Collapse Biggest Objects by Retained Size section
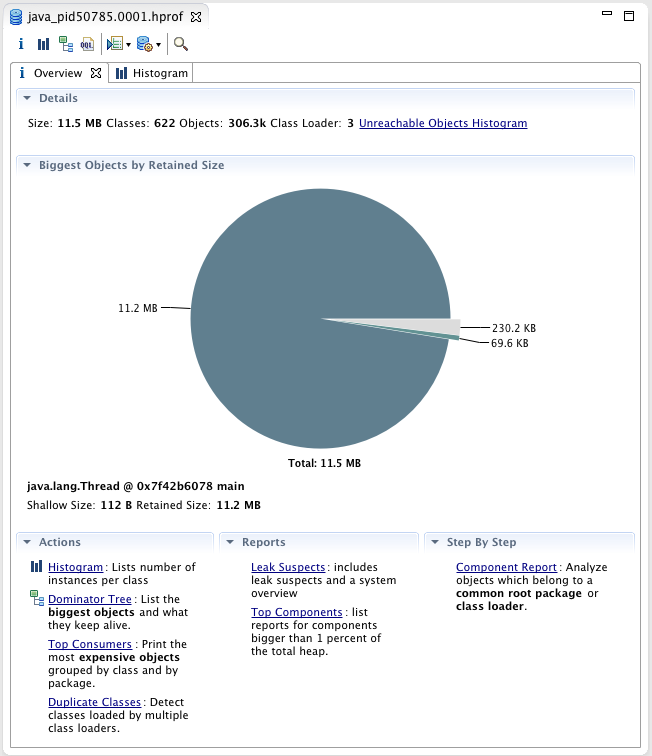The height and width of the screenshot is (756, 652). pos(27,165)
